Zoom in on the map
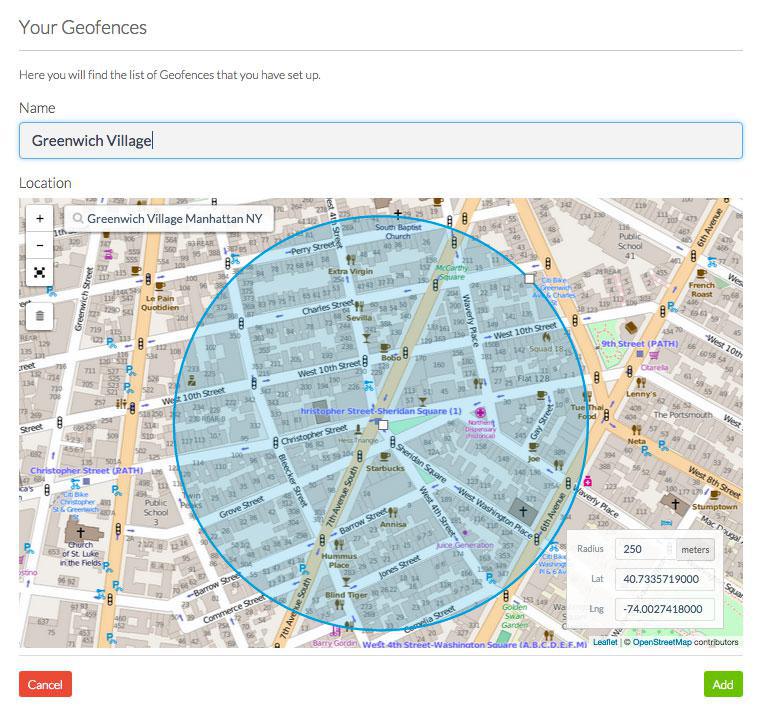 [39, 218]
